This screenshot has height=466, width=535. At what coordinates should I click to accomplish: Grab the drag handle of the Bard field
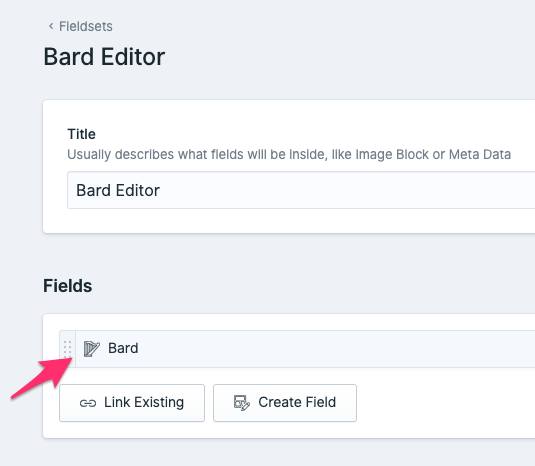click(68, 349)
